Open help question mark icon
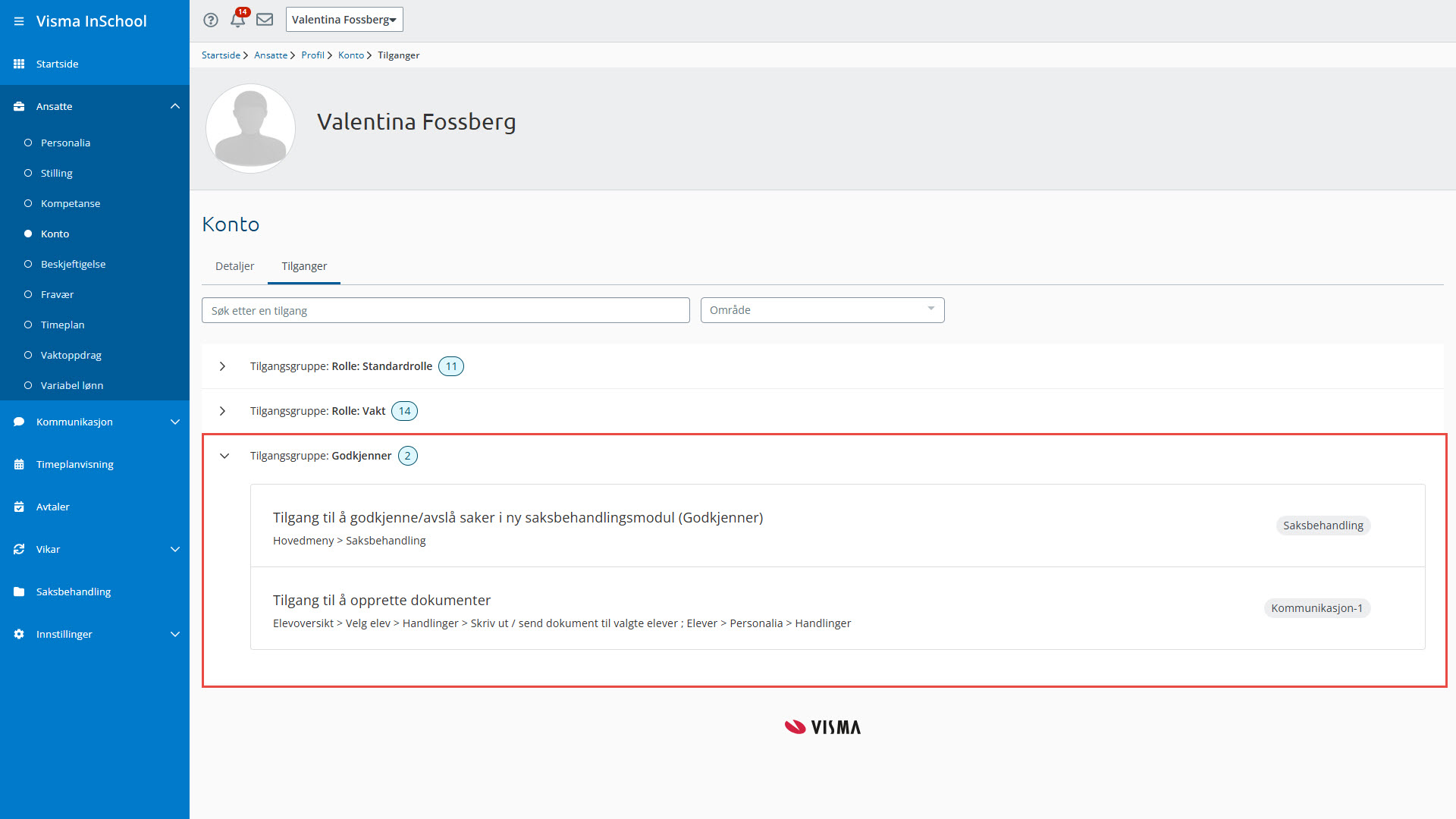 coord(211,20)
